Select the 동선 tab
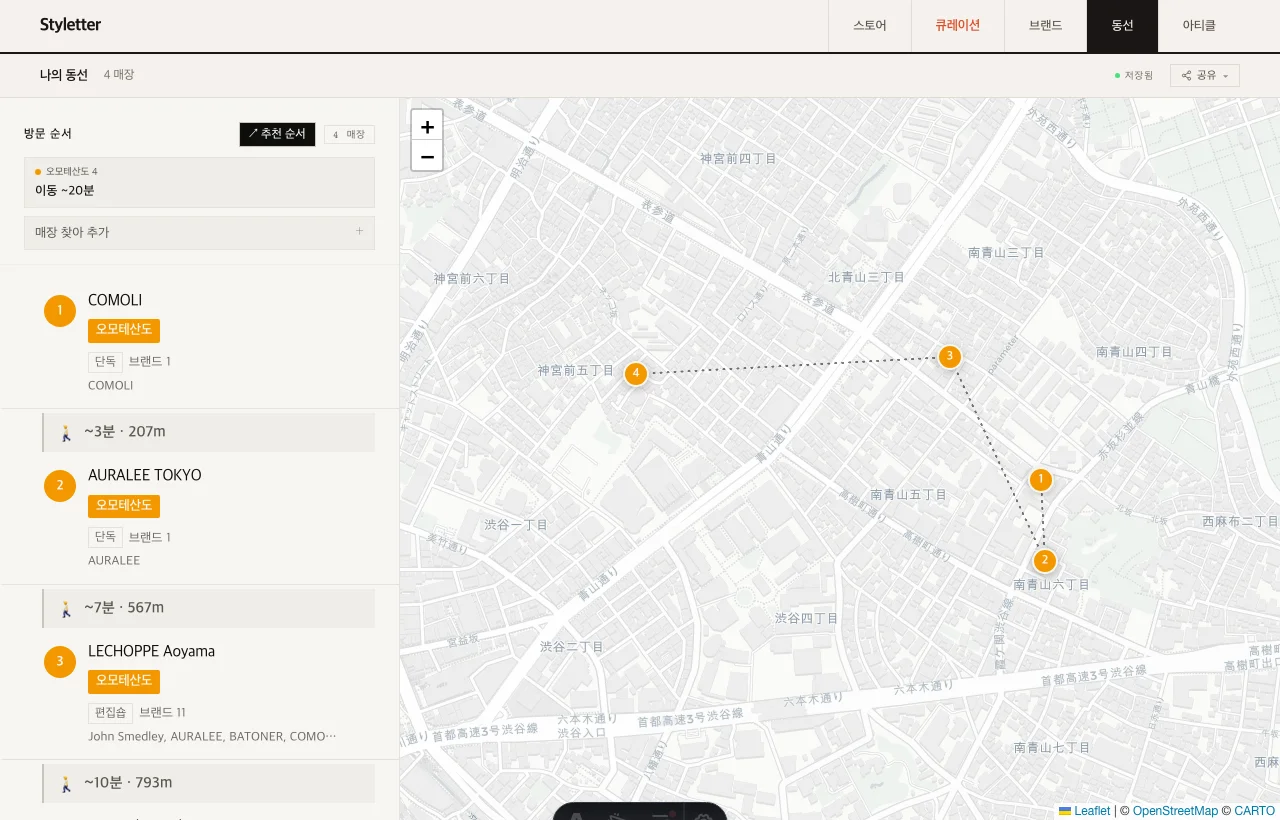This screenshot has width=1280, height=820. click(x=1123, y=26)
